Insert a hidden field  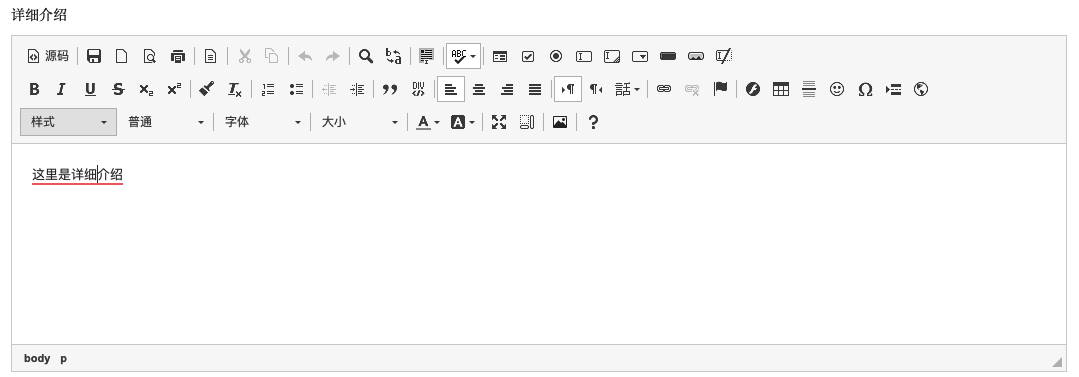(x=724, y=56)
